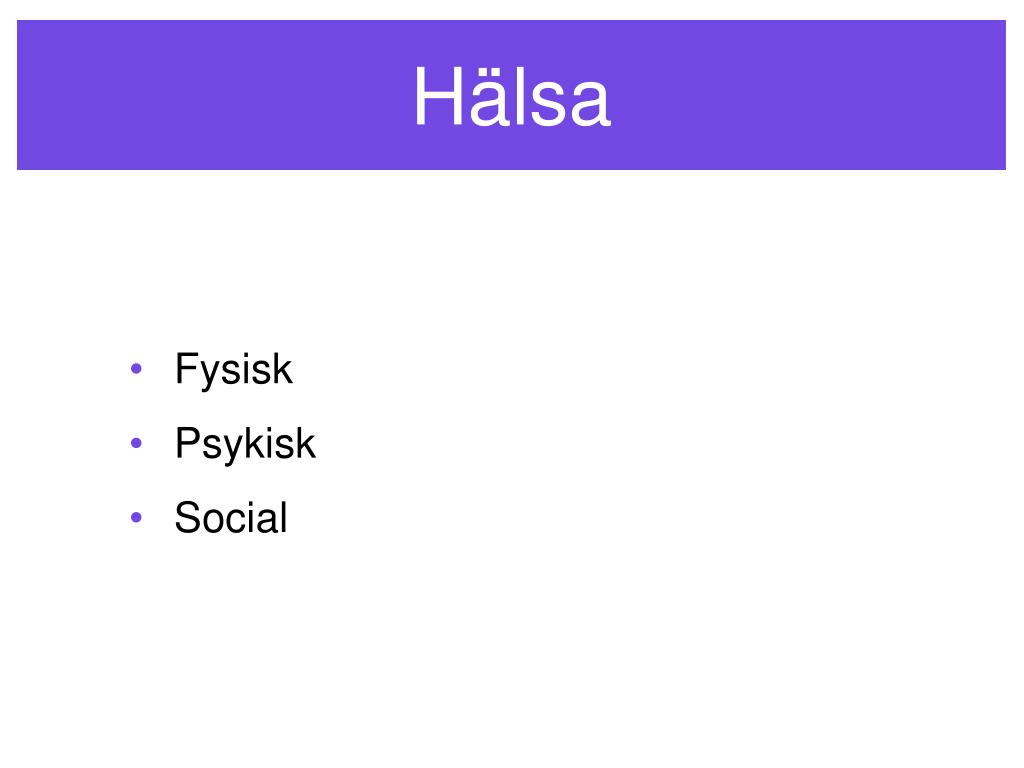
Task: Click the capital S in Social
Action: 188,518
